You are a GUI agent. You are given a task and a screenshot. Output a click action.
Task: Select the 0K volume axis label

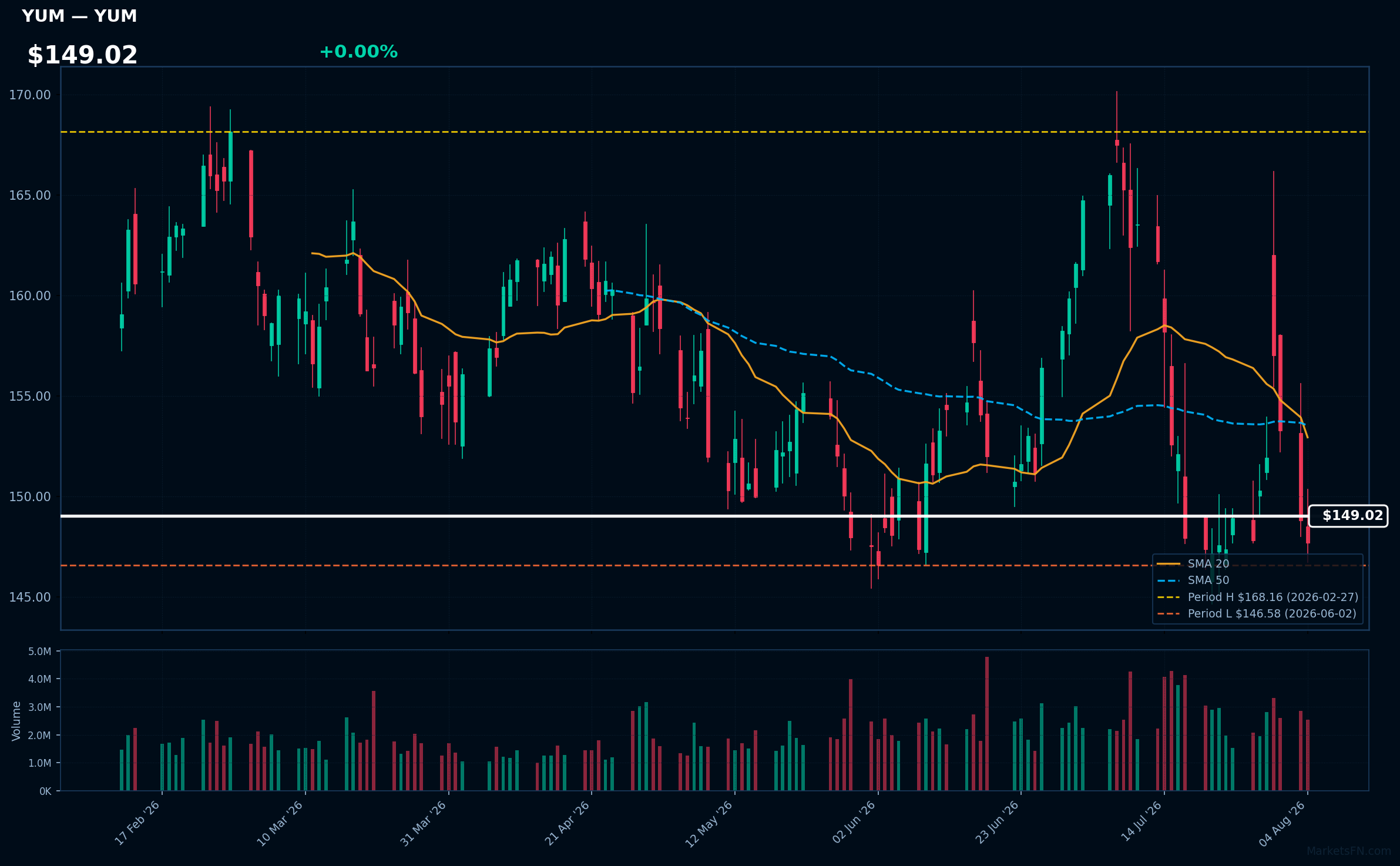pyautogui.click(x=45, y=791)
